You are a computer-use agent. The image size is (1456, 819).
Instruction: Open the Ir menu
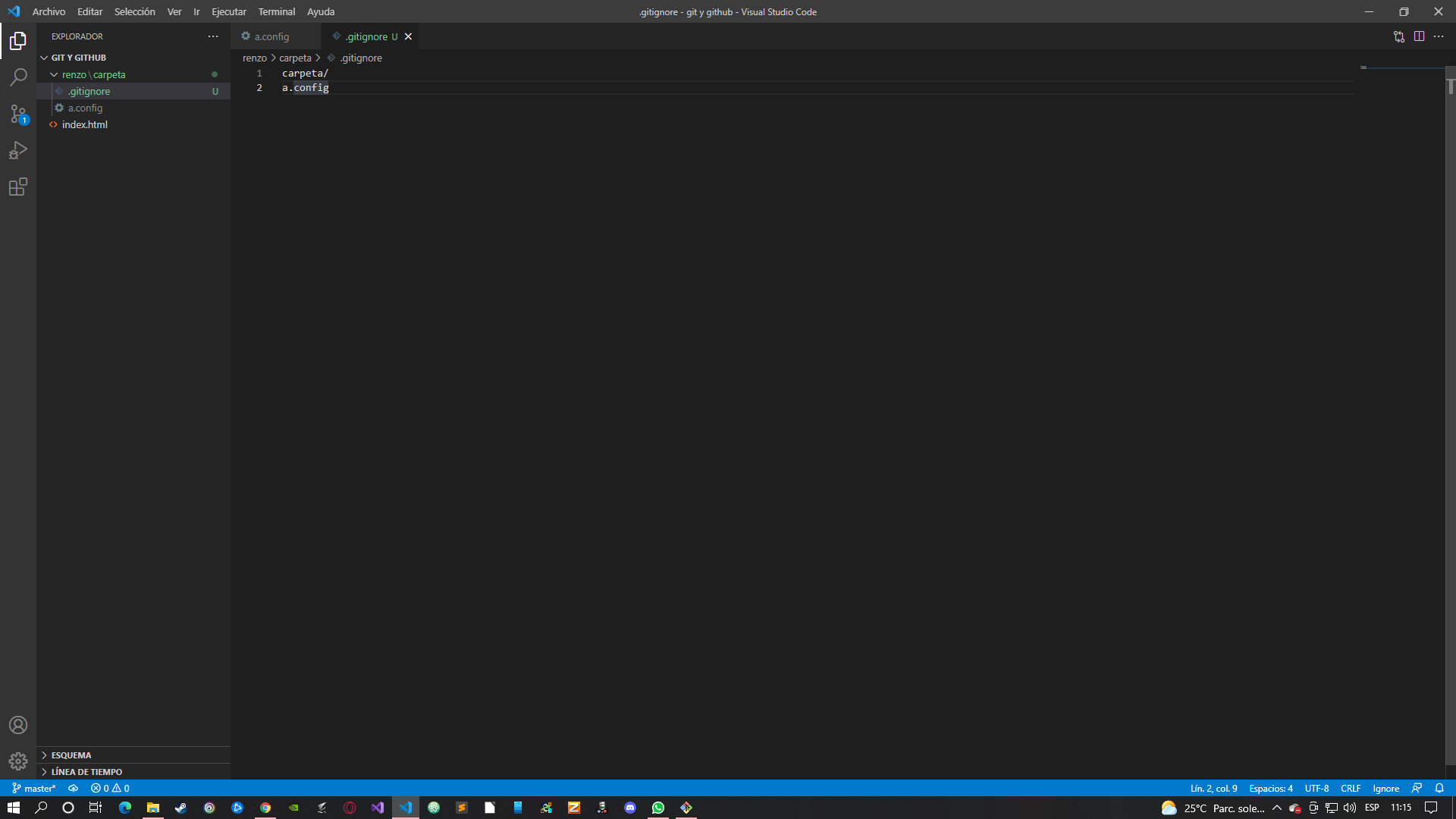tap(196, 11)
